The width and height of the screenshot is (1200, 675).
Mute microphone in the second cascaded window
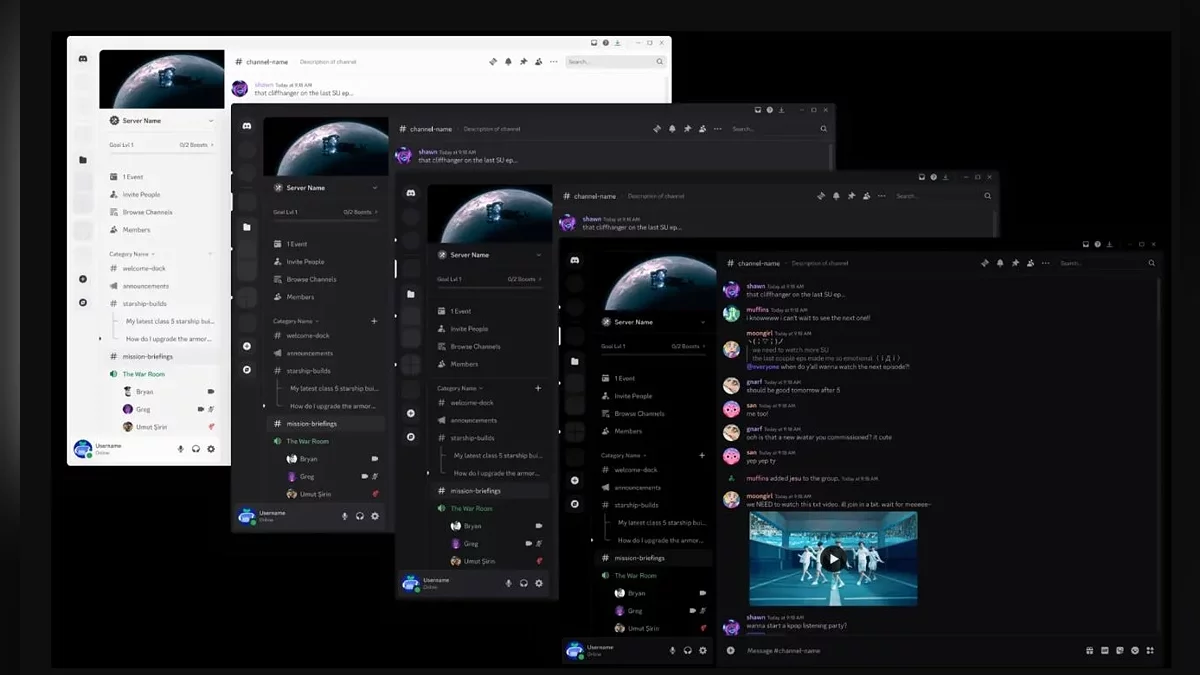point(344,516)
